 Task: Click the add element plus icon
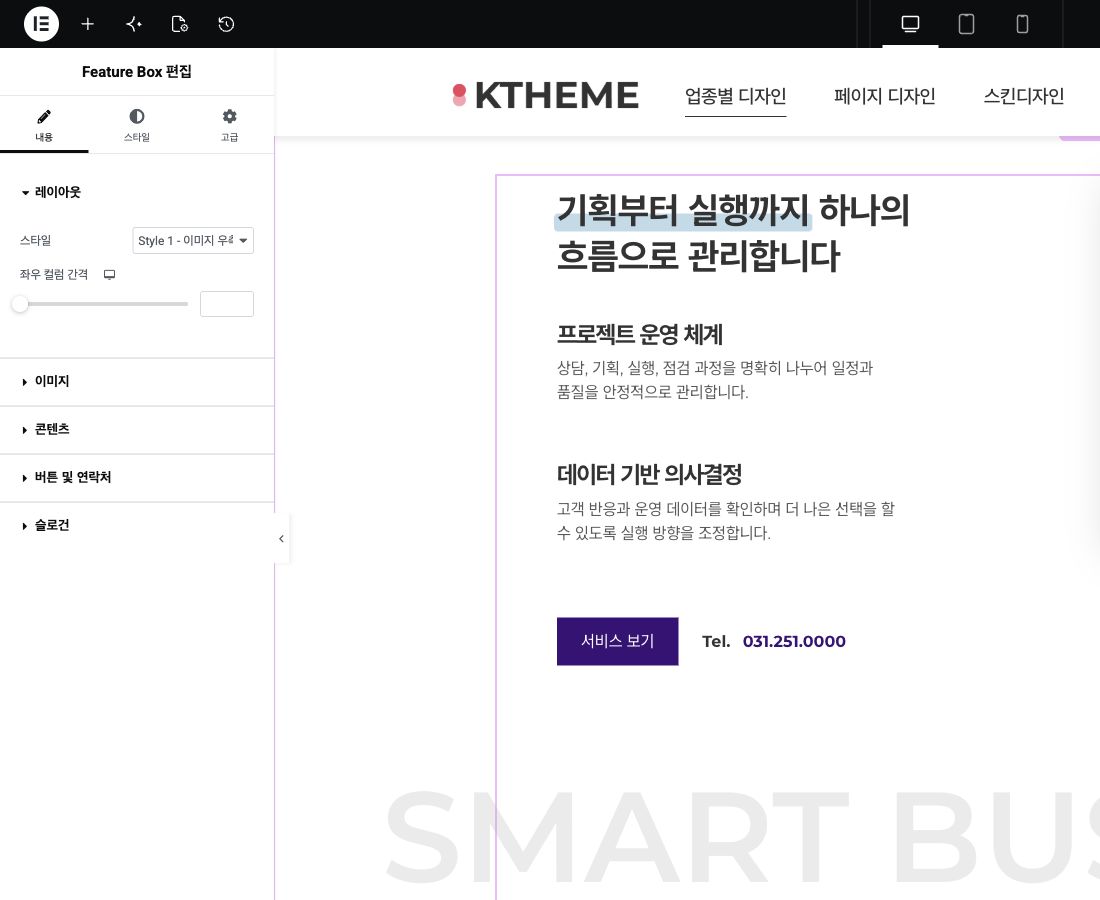pos(88,24)
